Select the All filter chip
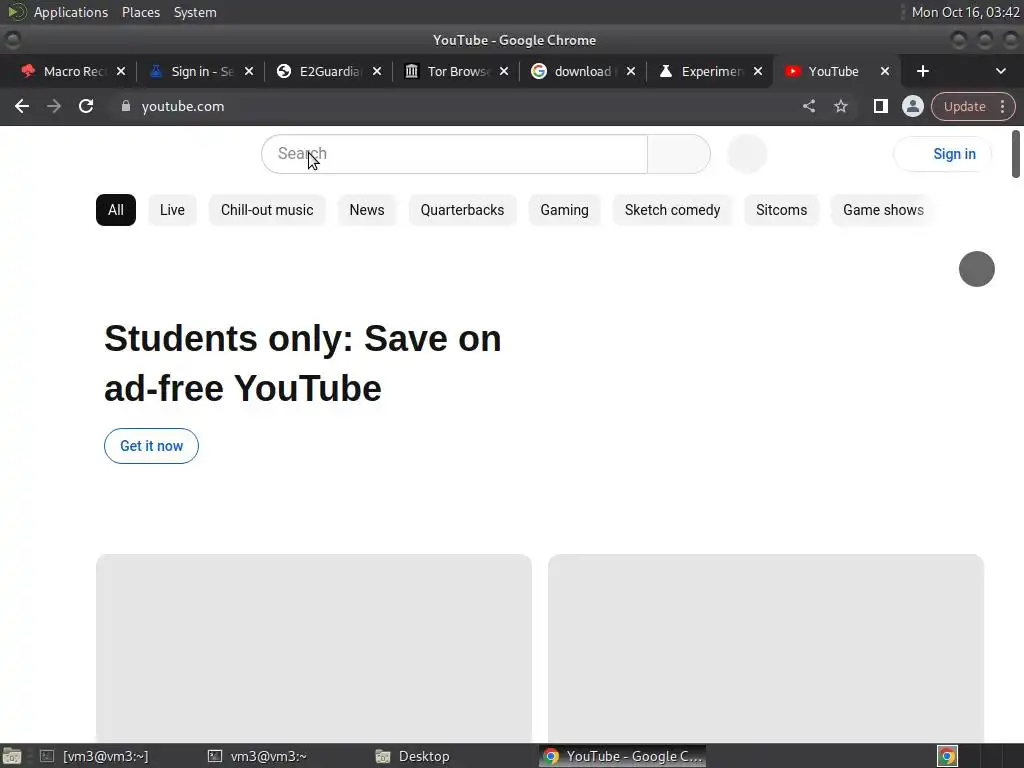Viewport: 1024px width, 768px height. pyautogui.click(x=116, y=210)
